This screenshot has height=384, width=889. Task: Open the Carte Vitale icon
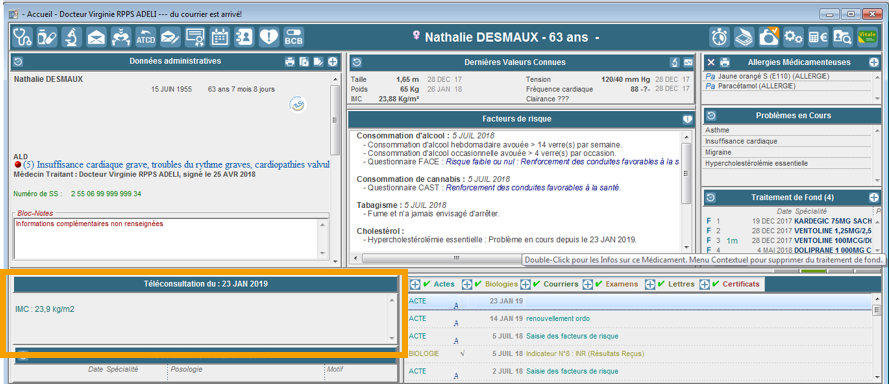click(867, 37)
